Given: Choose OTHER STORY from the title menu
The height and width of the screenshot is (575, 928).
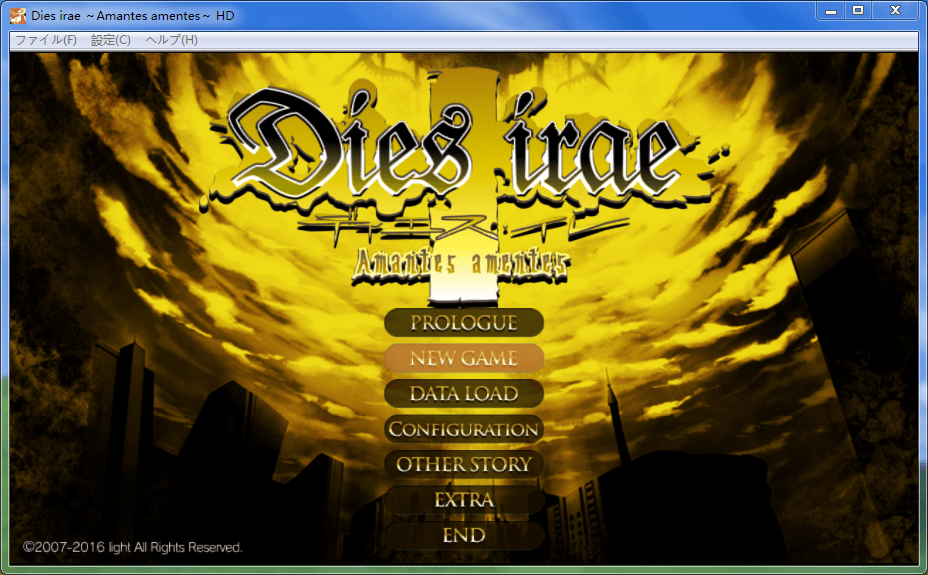Looking at the screenshot, I should coord(464,465).
